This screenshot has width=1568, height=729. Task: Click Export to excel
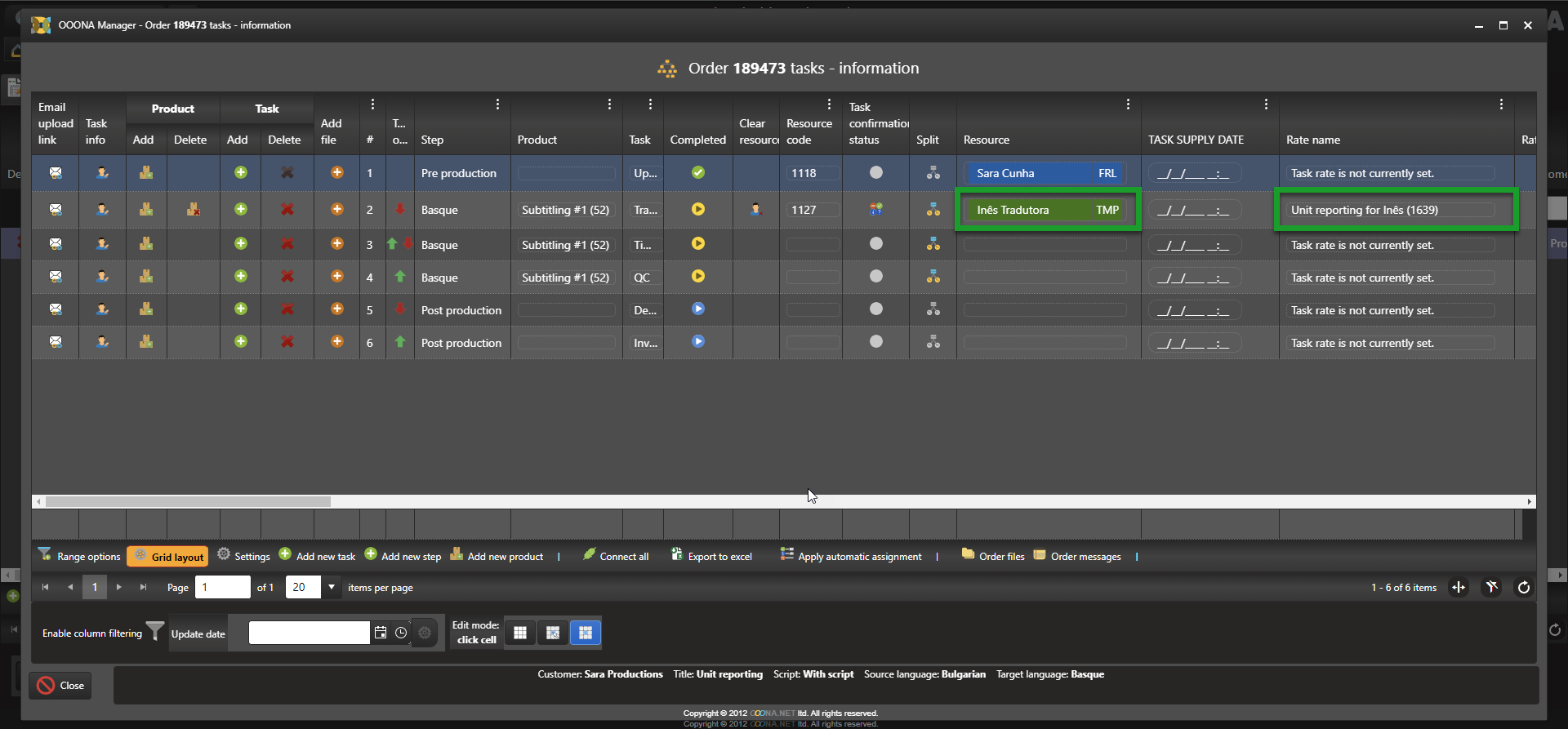711,557
